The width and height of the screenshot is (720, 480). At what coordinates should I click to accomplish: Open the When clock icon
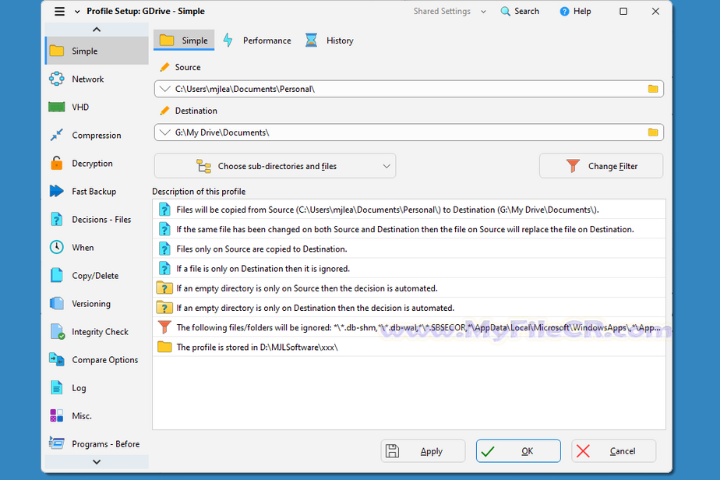tap(56, 247)
